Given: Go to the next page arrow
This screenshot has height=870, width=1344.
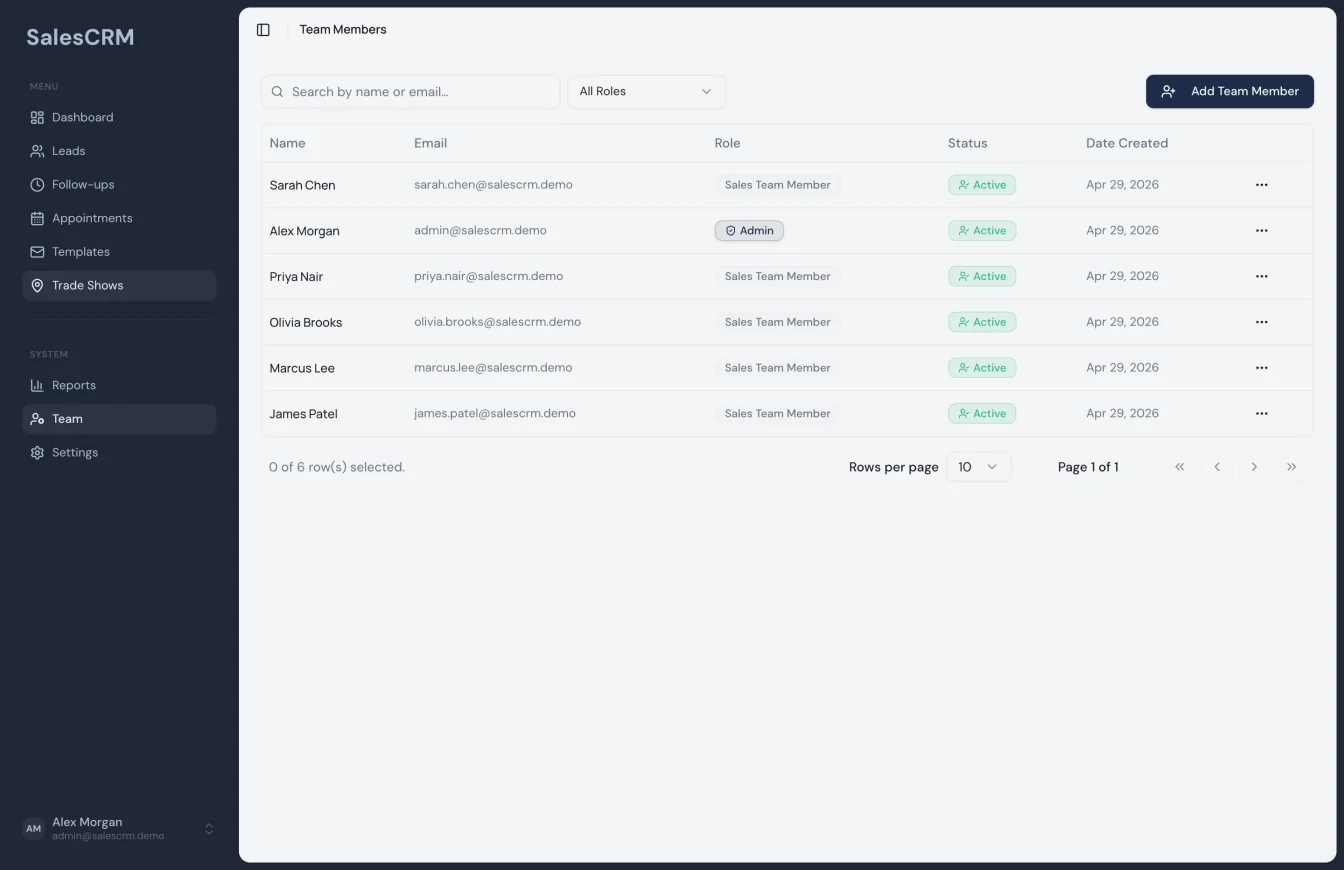Looking at the screenshot, I should tap(1254, 467).
